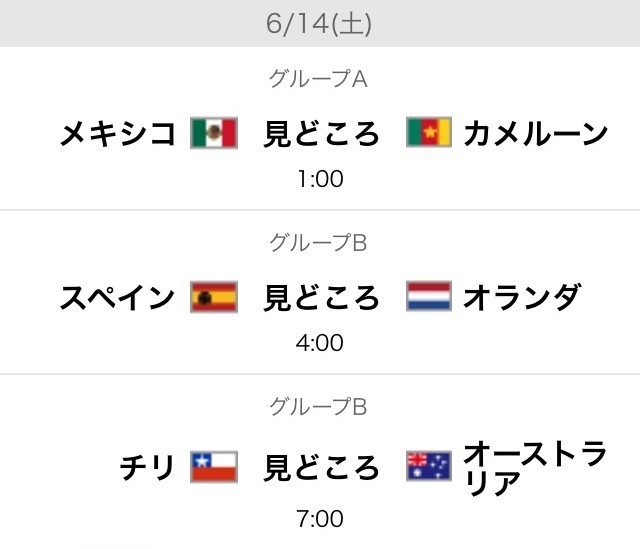Click the グループA label
640x549 pixels.
[320, 78]
